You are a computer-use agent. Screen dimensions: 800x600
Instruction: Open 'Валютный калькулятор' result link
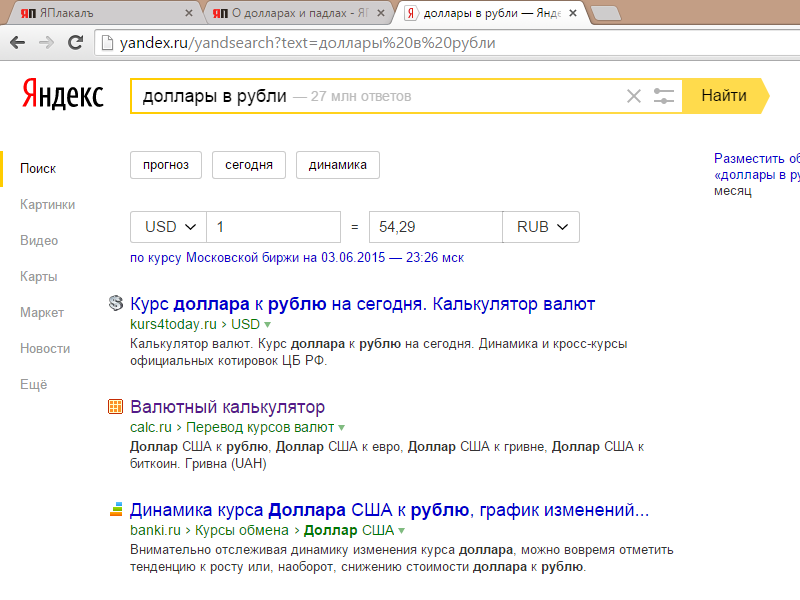pos(227,407)
